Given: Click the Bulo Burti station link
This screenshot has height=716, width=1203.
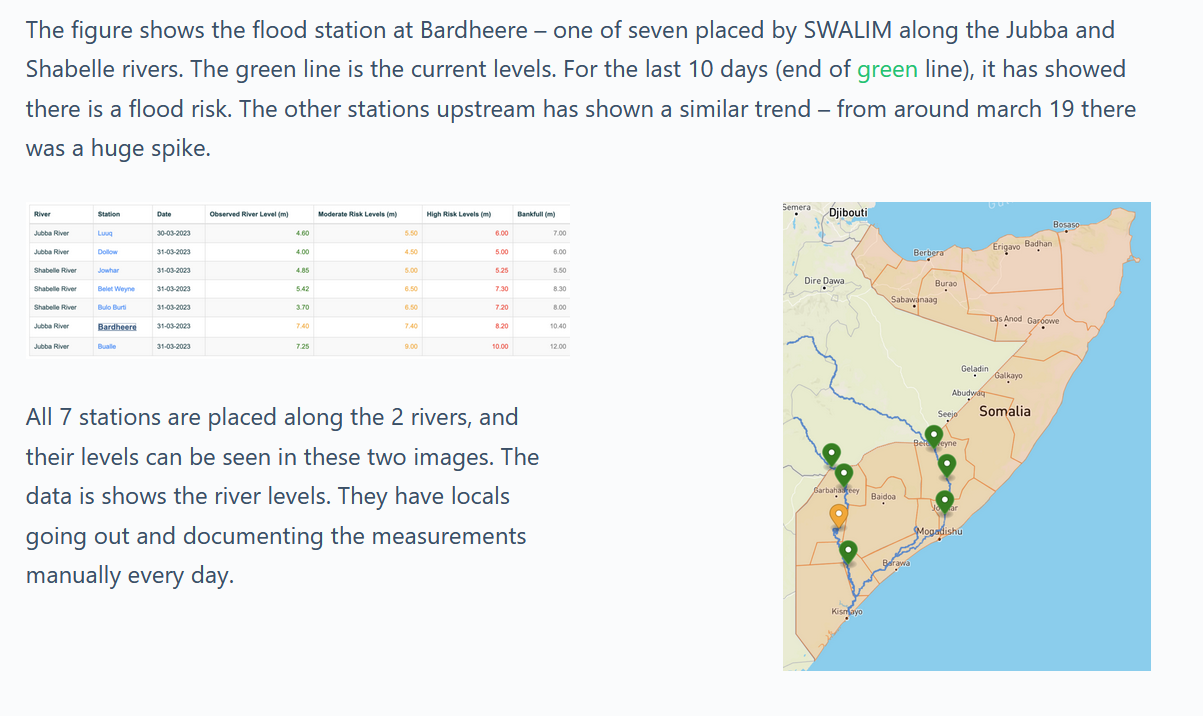Looking at the screenshot, I should [111, 307].
